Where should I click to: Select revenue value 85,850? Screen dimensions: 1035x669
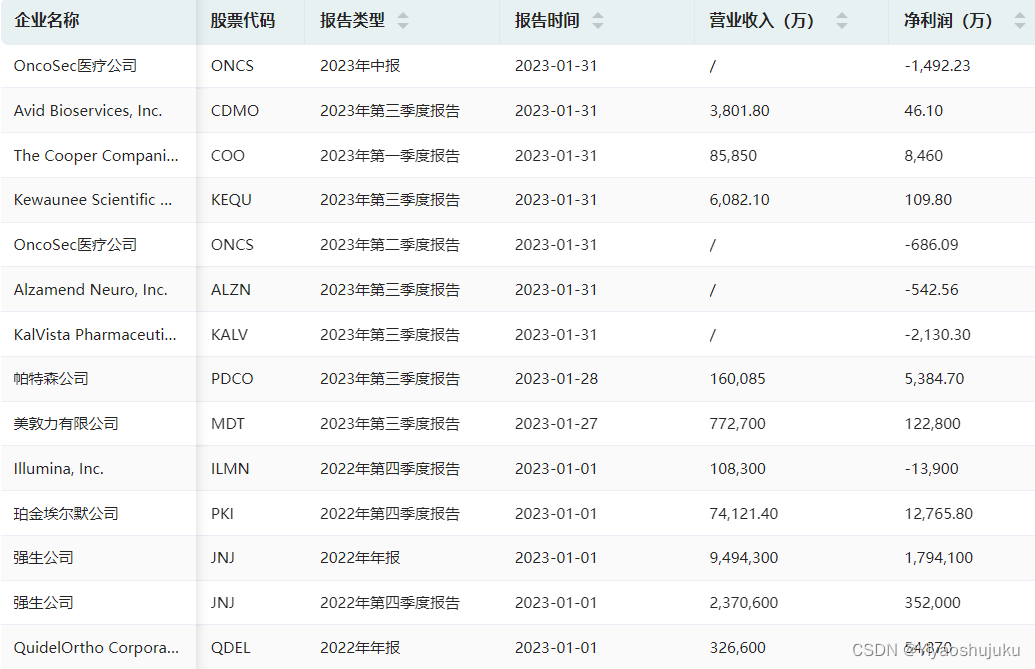coord(733,156)
